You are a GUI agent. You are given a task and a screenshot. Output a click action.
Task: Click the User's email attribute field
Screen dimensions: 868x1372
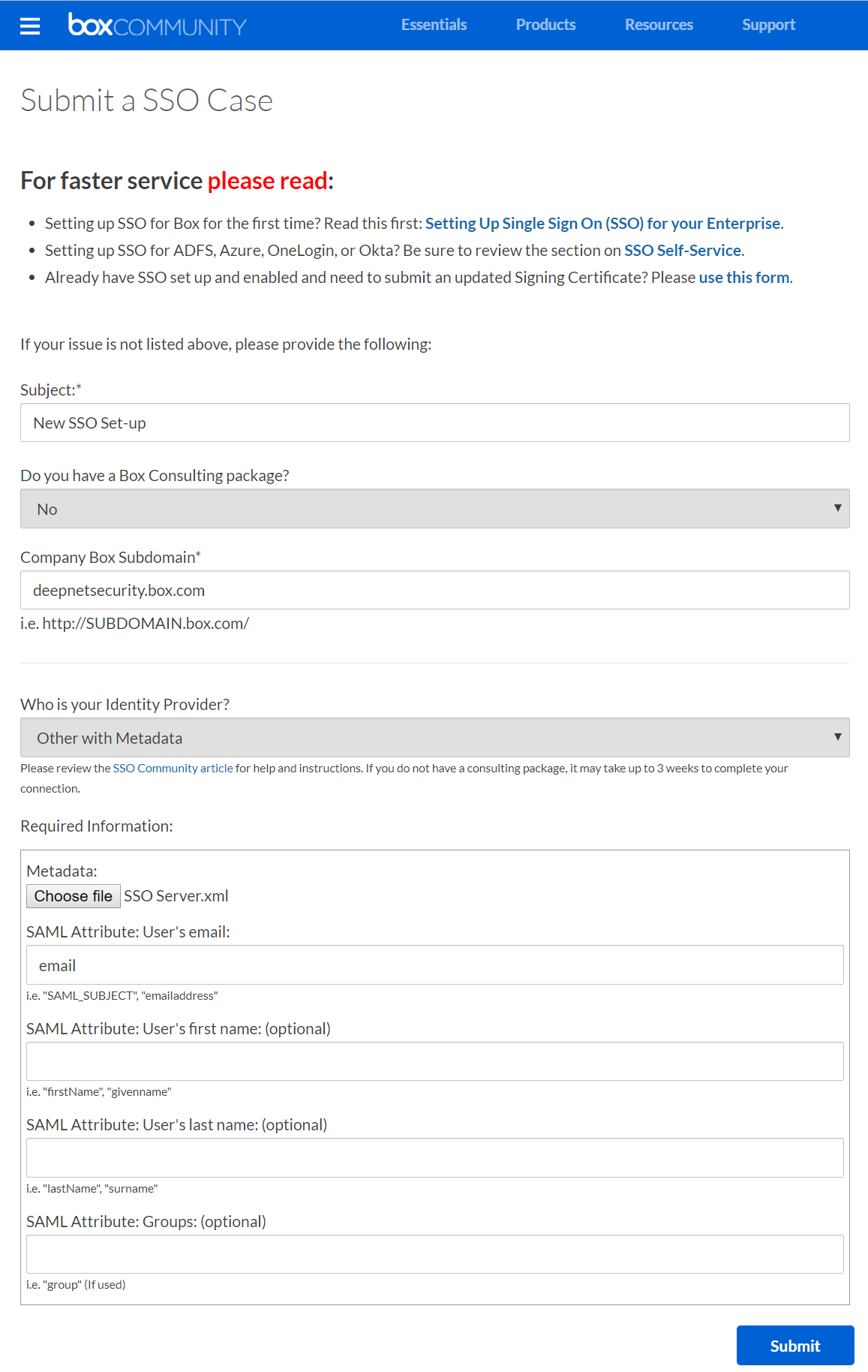(x=434, y=965)
